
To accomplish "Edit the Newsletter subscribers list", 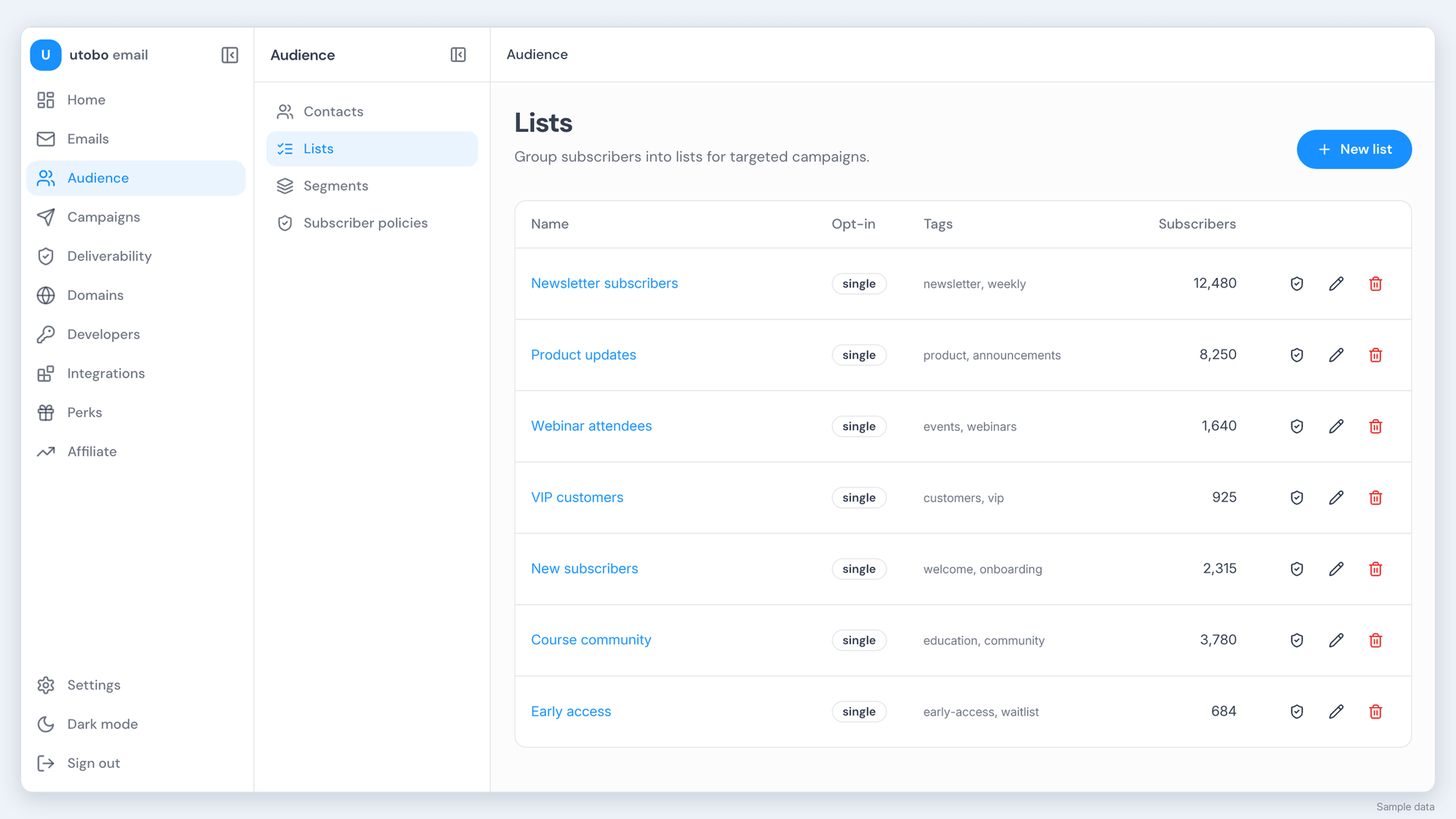I will click(x=1336, y=284).
